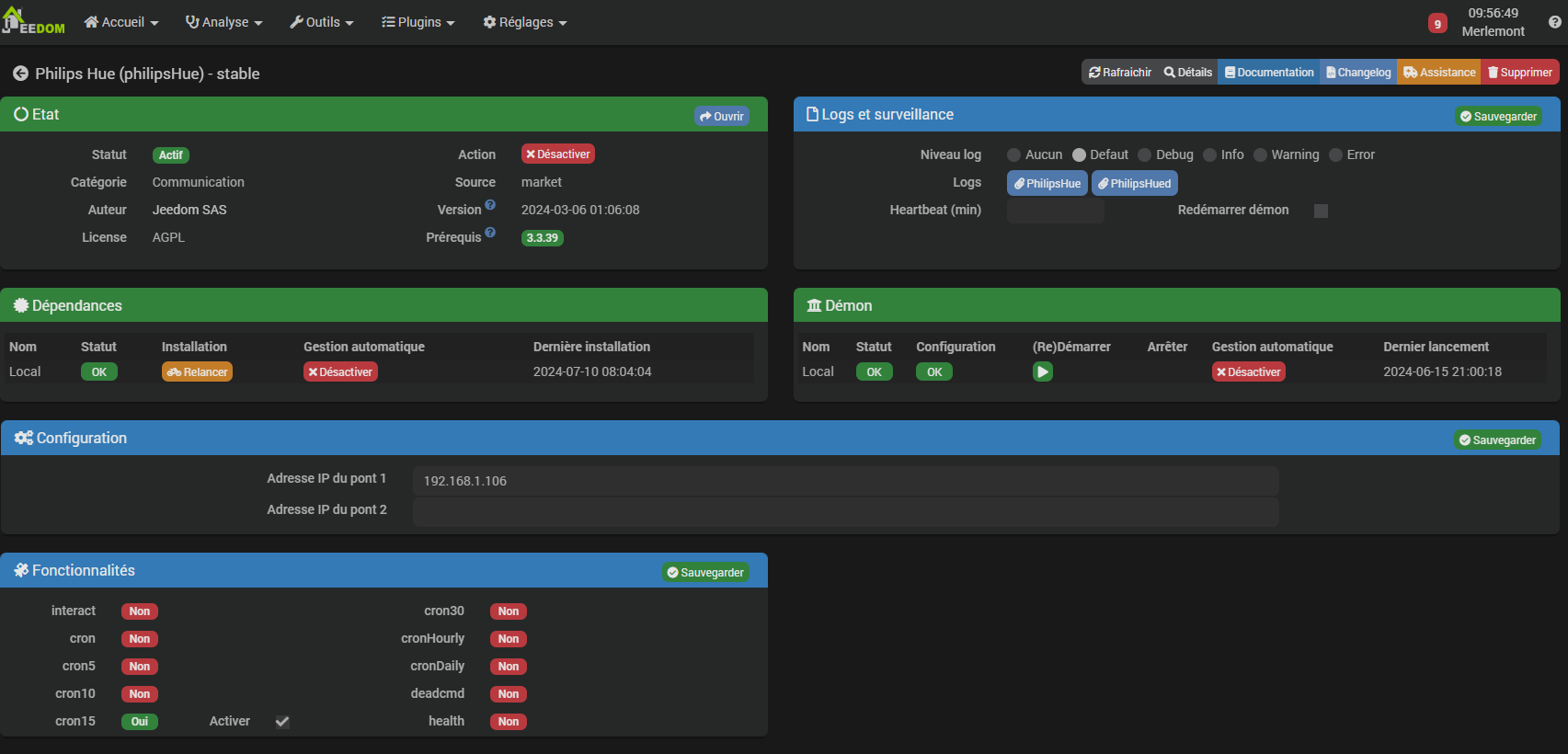Show Prérequis help tooltip icon
This screenshot has width=1568, height=754.
point(490,233)
